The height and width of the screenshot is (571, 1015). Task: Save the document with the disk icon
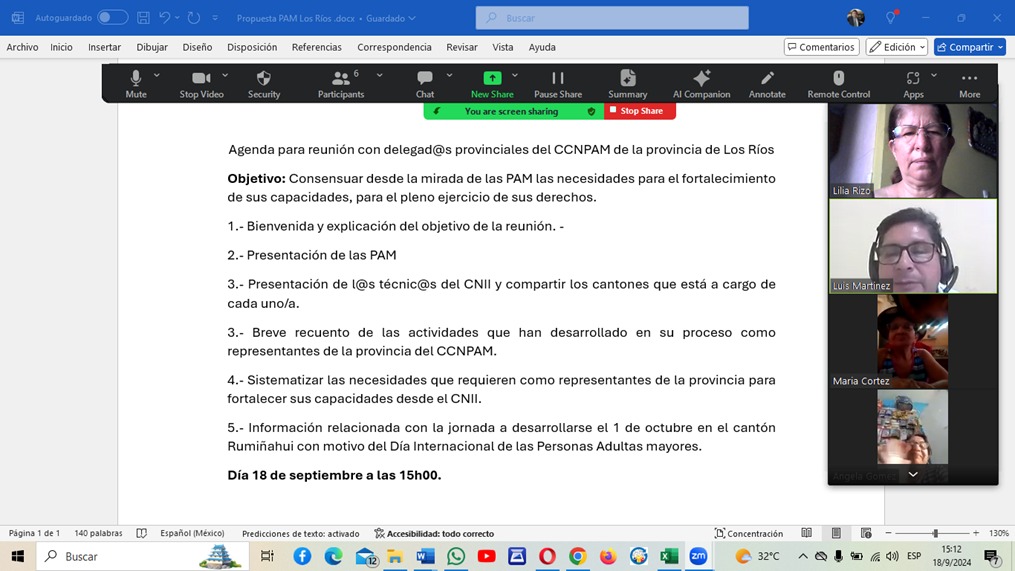click(143, 17)
